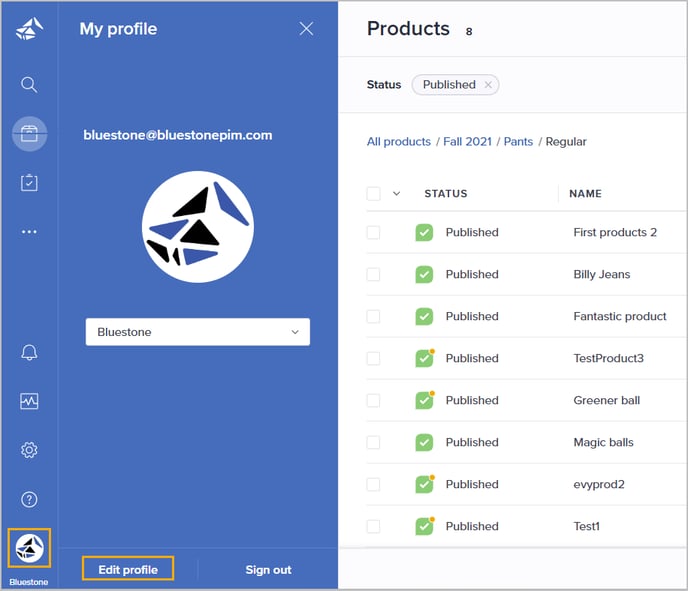Open the products catalog sidebar icon
Image resolution: width=688 pixels, height=591 pixels.
click(29, 134)
